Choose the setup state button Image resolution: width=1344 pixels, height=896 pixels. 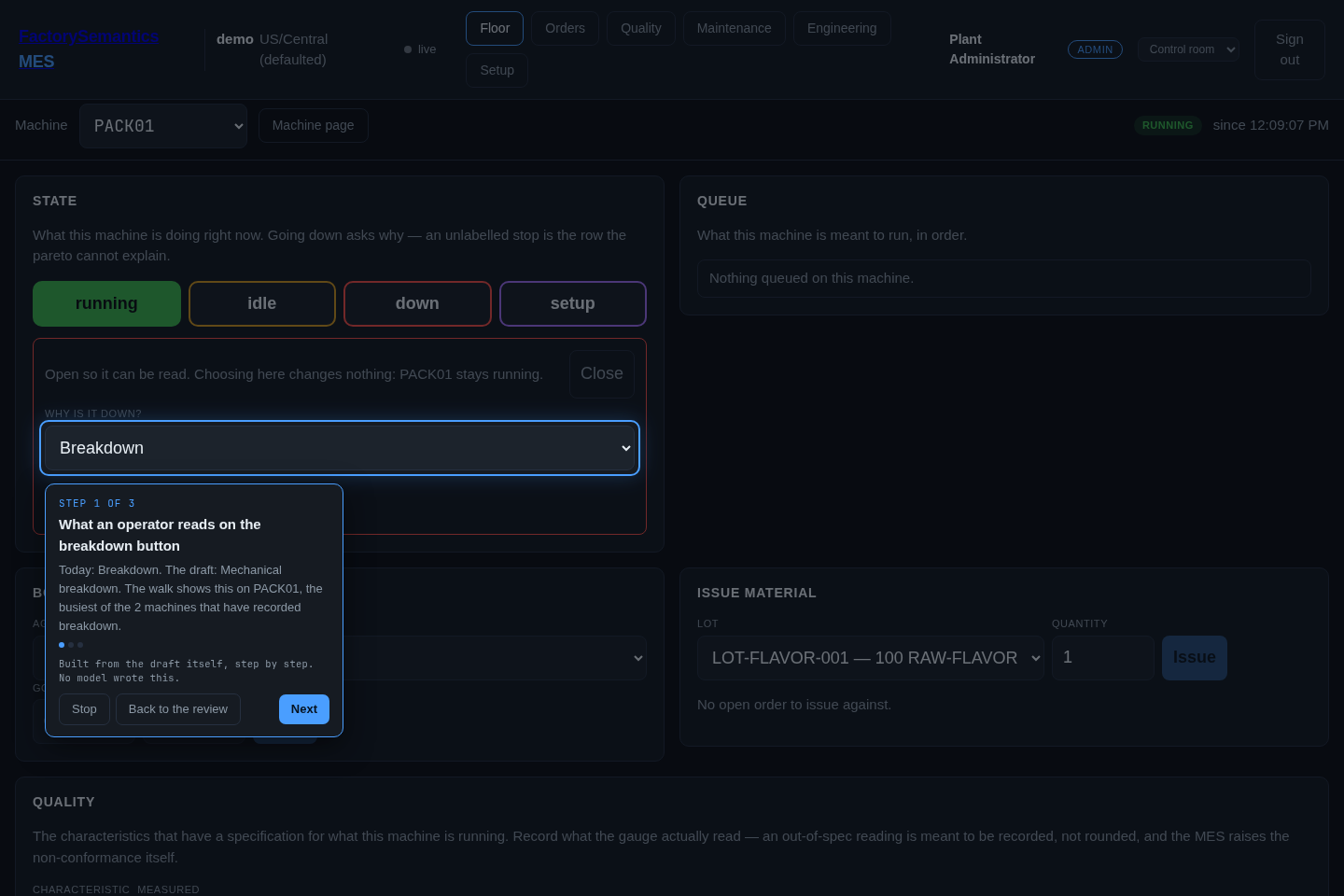pos(573,304)
